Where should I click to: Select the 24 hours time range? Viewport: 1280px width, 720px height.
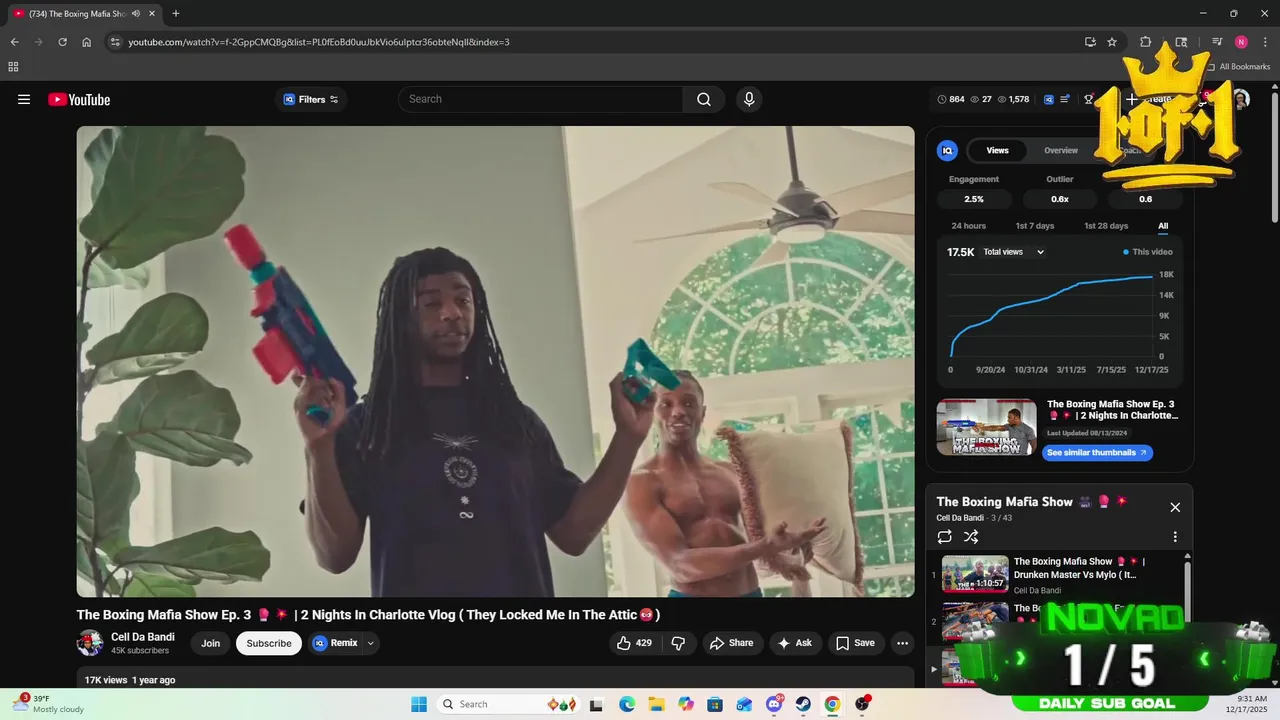tap(968, 226)
